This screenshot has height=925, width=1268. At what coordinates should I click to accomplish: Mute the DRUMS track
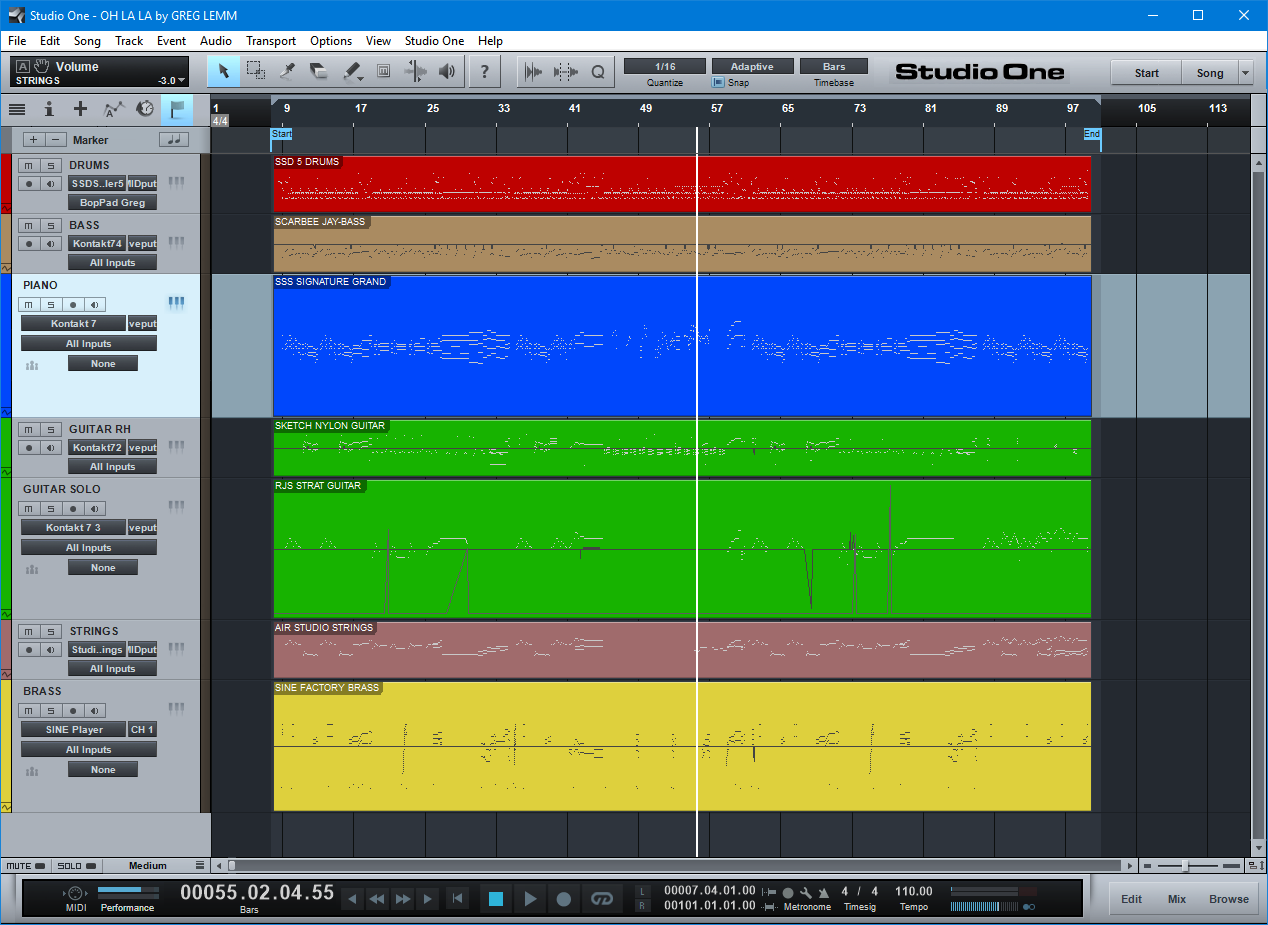coord(29,165)
